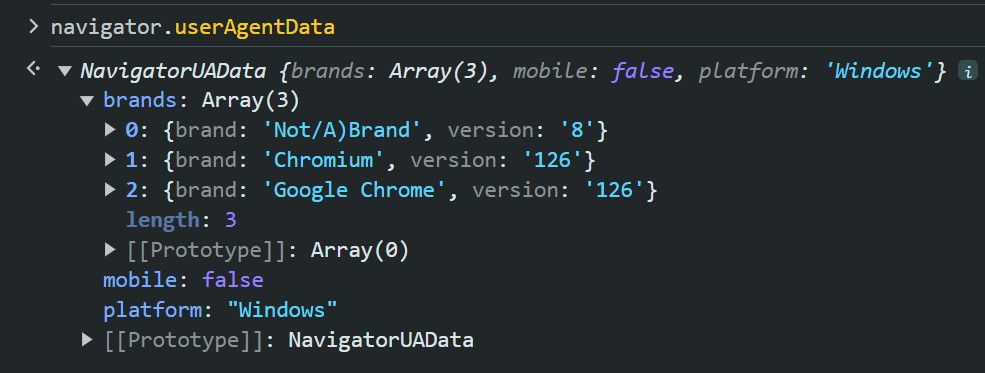
Task: Expand the [[Prototype]]: Array(0) node
Action: pyautogui.click(x=111, y=250)
